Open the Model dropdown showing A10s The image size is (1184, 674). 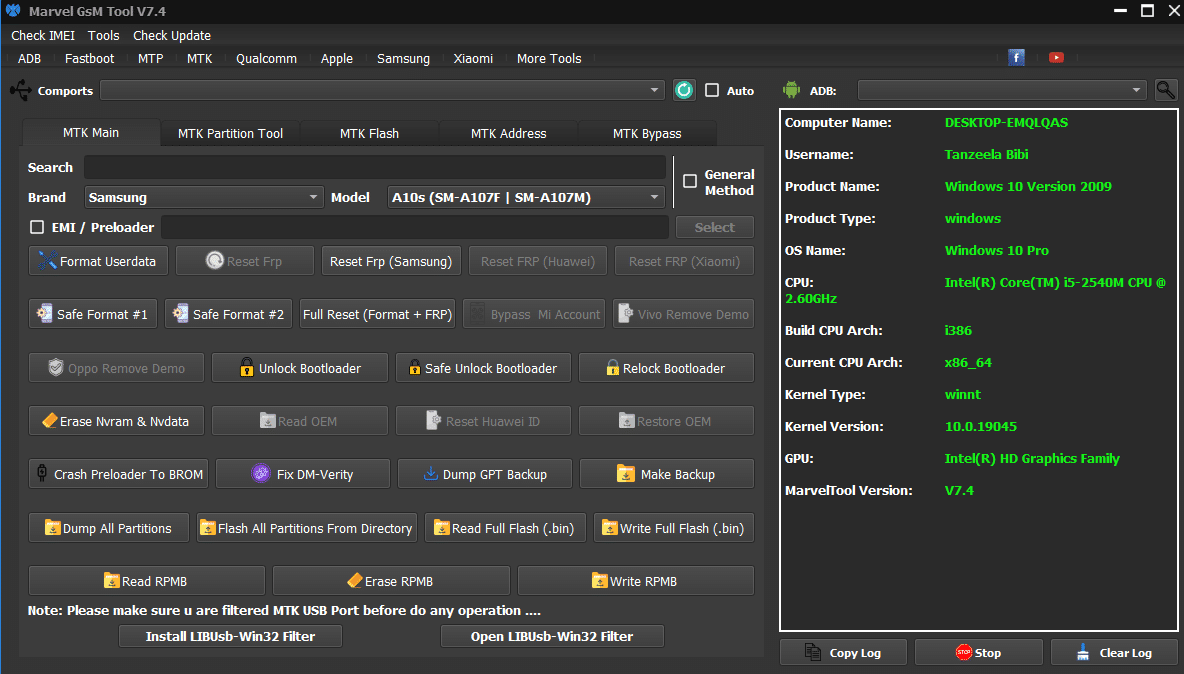click(x=526, y=197)
